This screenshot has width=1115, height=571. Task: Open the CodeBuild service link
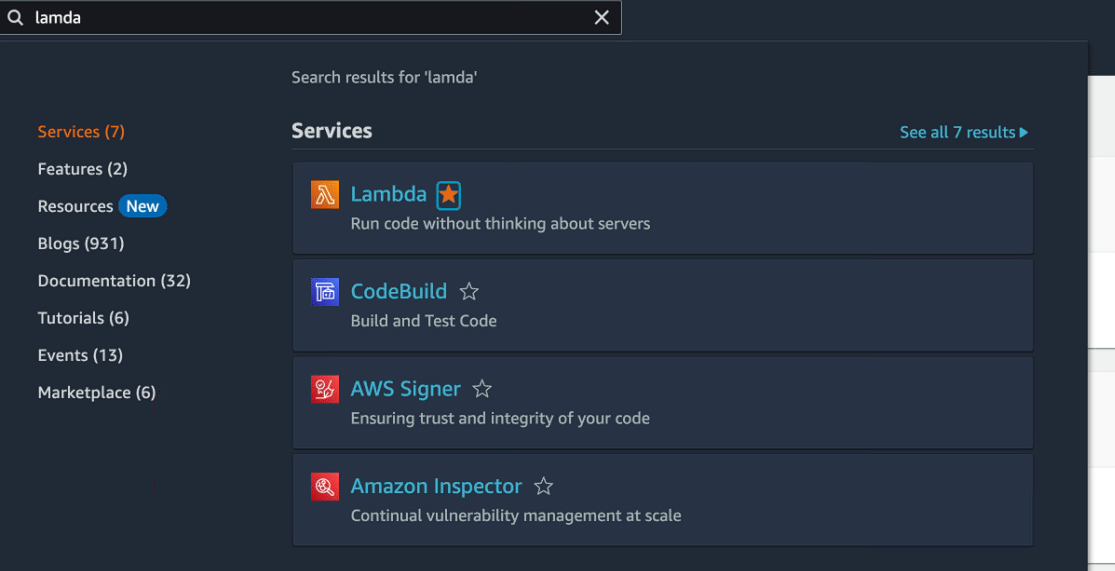tap(399, 292)
